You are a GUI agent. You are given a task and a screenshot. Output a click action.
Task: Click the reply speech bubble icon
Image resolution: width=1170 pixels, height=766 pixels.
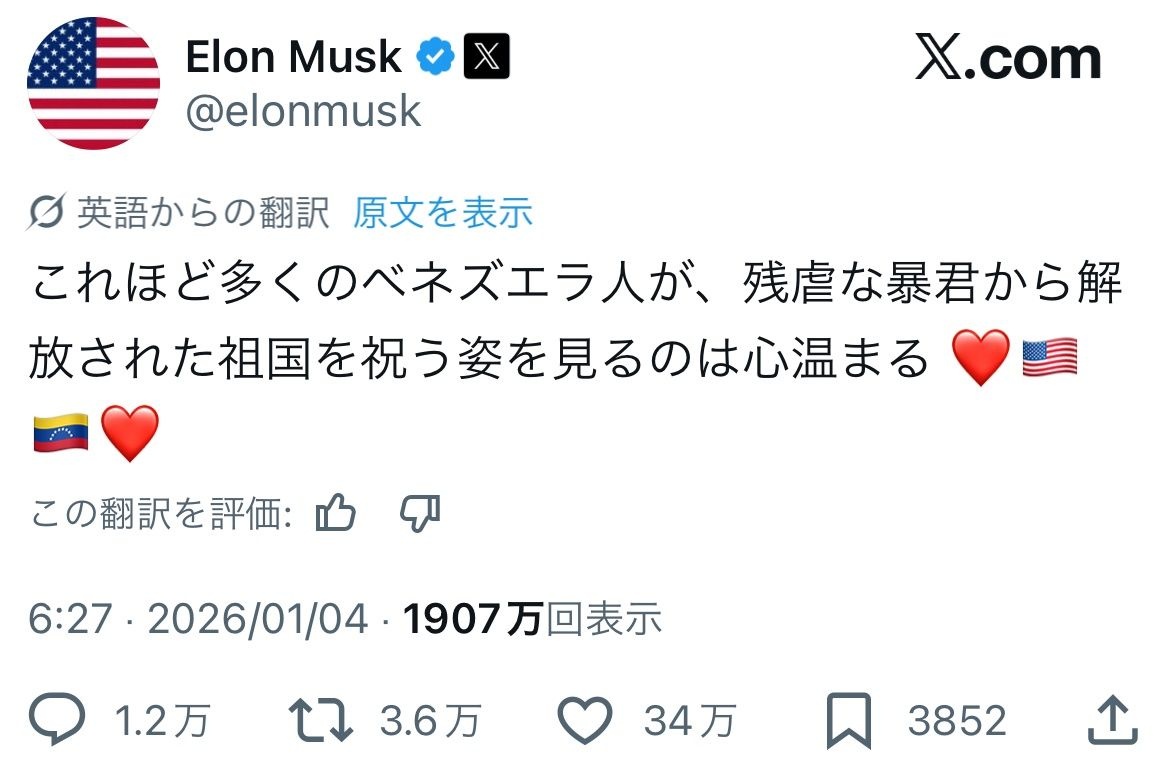coord(59,720)
